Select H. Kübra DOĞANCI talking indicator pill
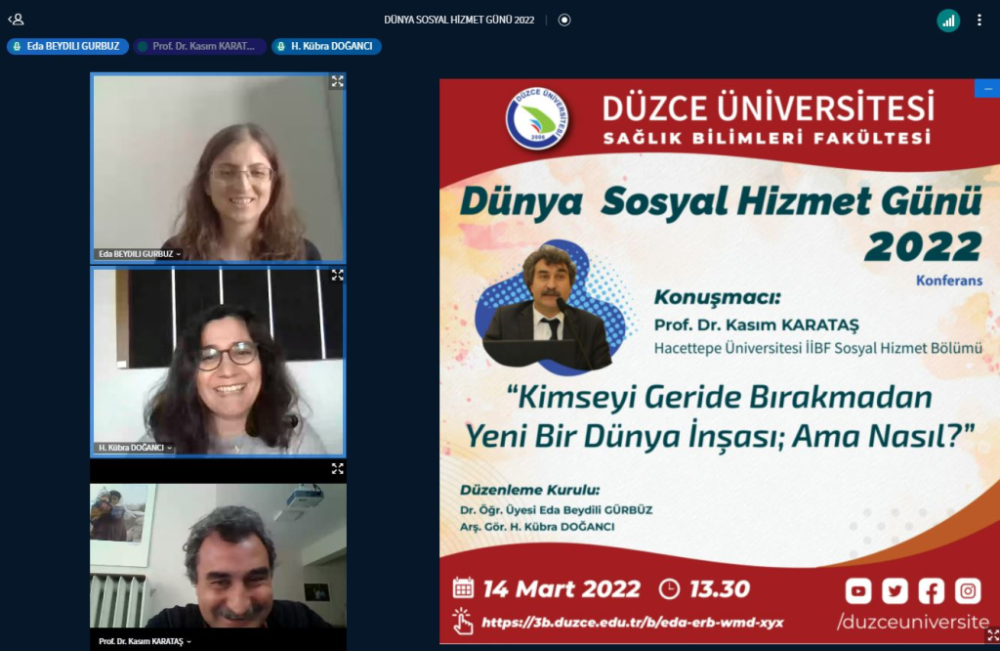 [326, 46]
